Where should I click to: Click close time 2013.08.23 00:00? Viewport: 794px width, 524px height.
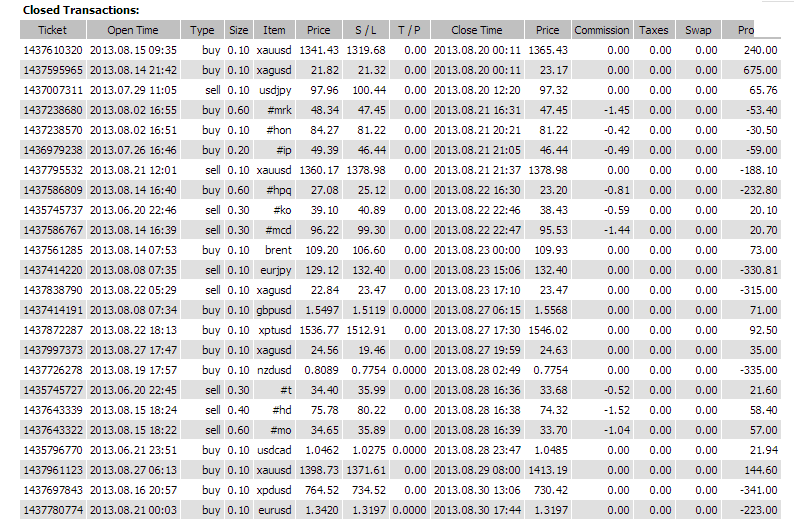click(477, 250)
